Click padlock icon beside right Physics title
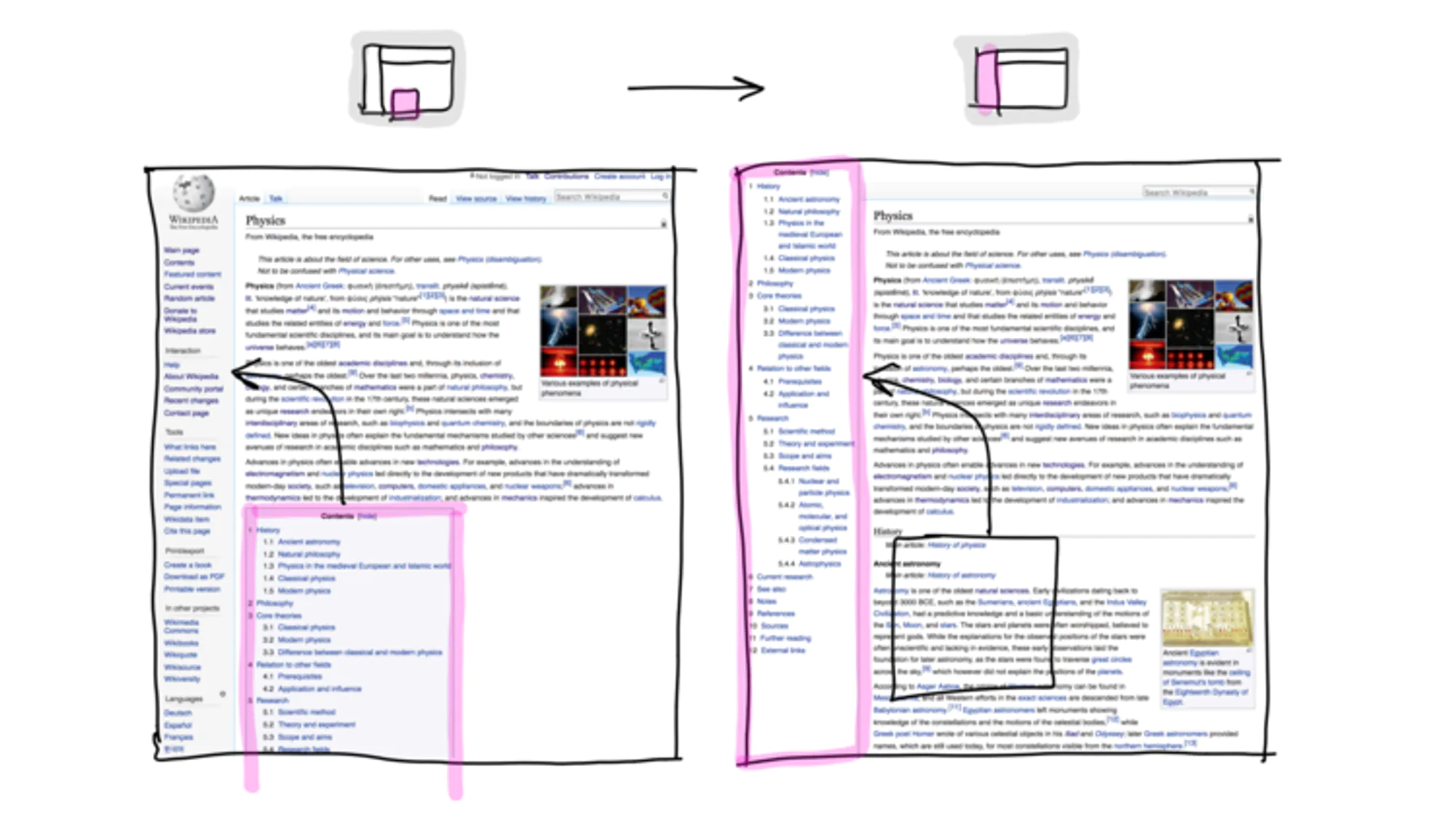This screenshot has width=1456, height=825. pos(1250,219)
